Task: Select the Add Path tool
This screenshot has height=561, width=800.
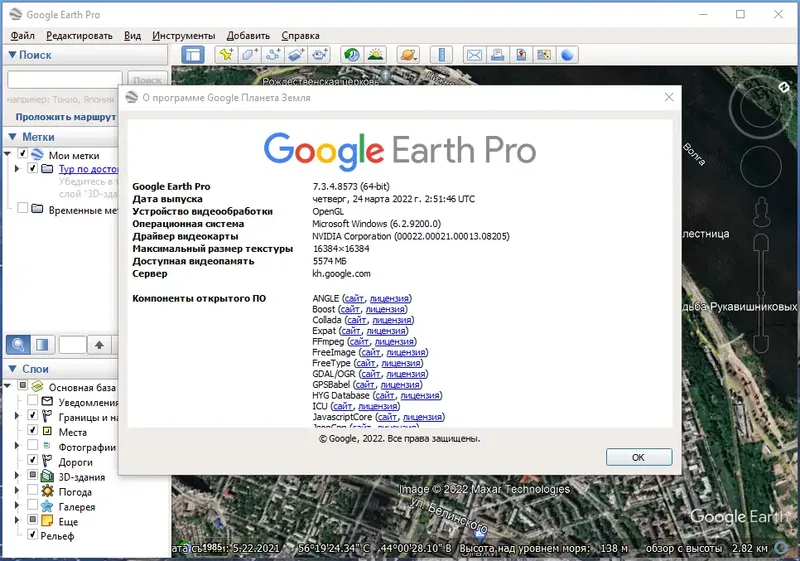Action: coord(273,55)
